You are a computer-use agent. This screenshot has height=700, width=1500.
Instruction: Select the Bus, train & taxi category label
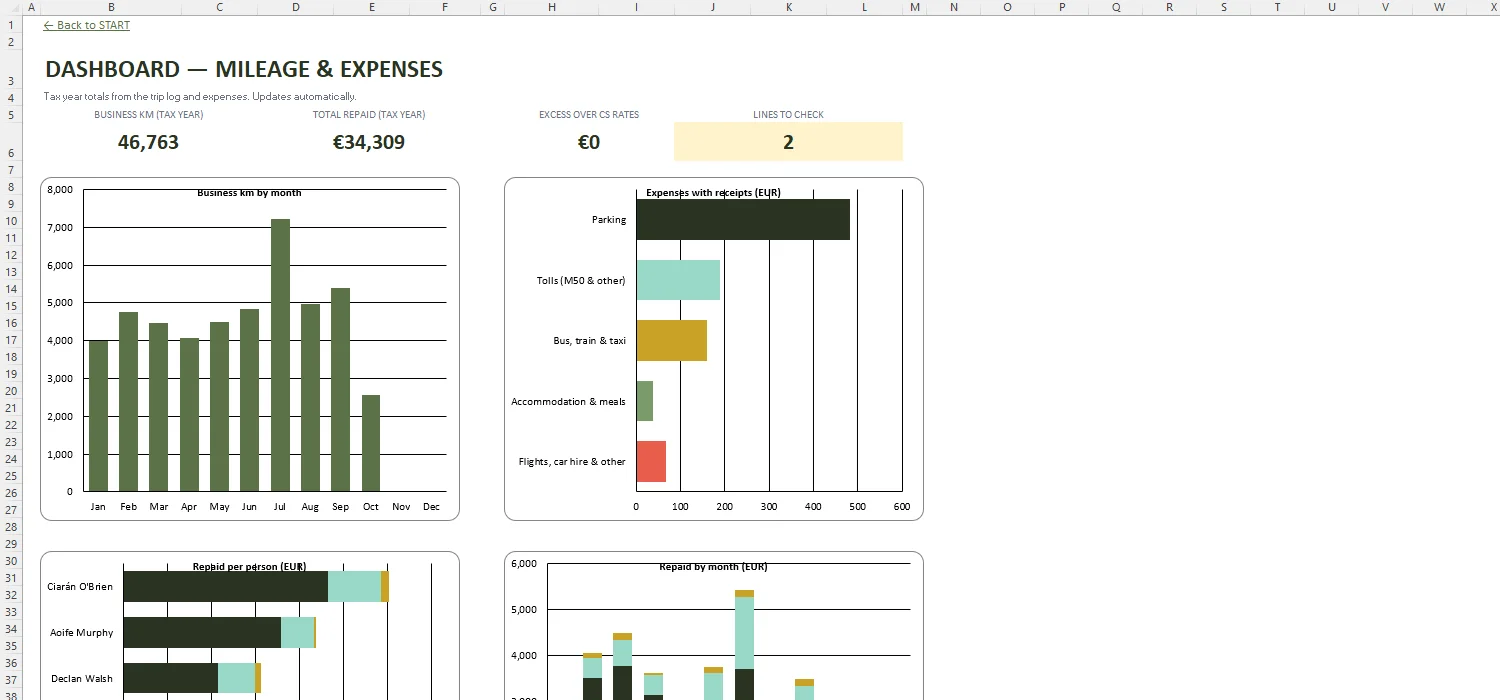[590, 341]
